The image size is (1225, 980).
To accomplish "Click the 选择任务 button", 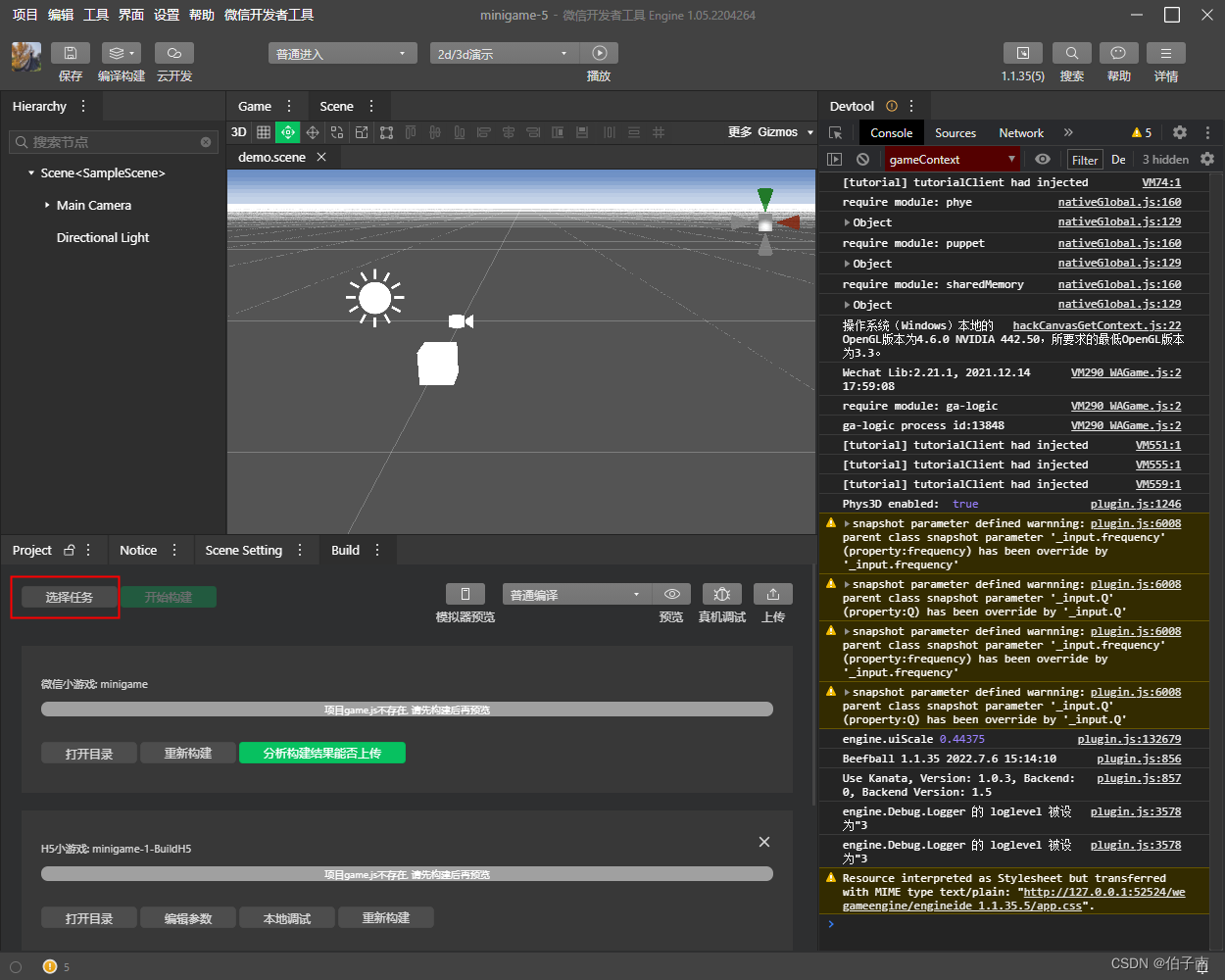I will click(69, 597).
